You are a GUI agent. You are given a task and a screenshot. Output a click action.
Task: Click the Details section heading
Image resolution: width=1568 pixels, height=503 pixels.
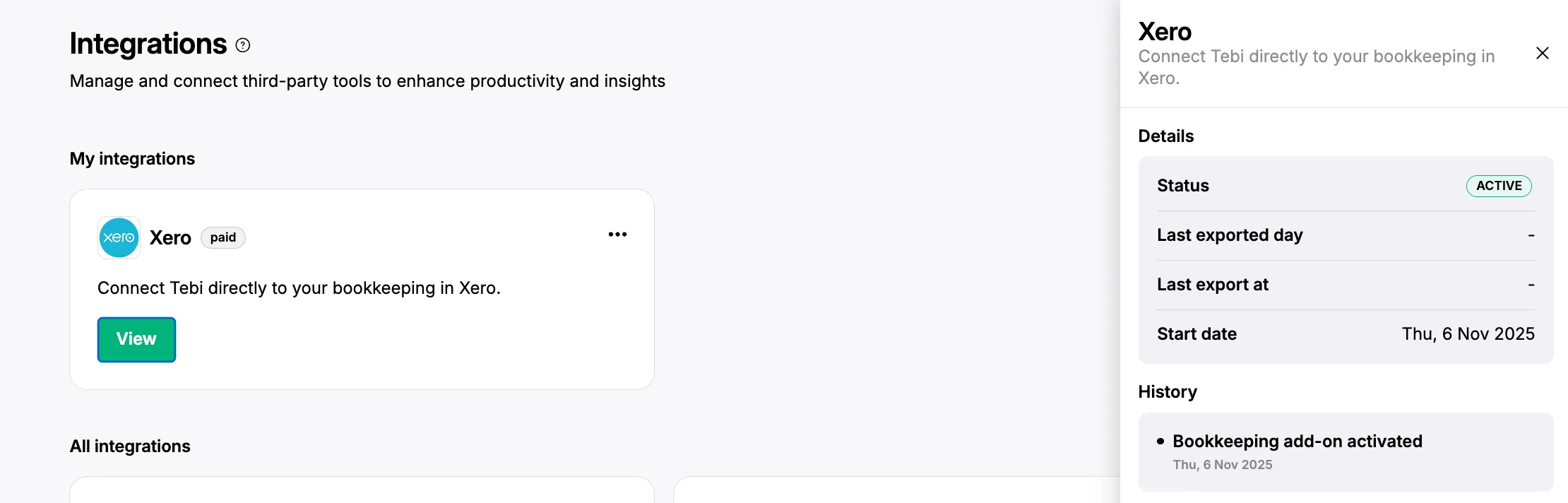point(1165,136)
